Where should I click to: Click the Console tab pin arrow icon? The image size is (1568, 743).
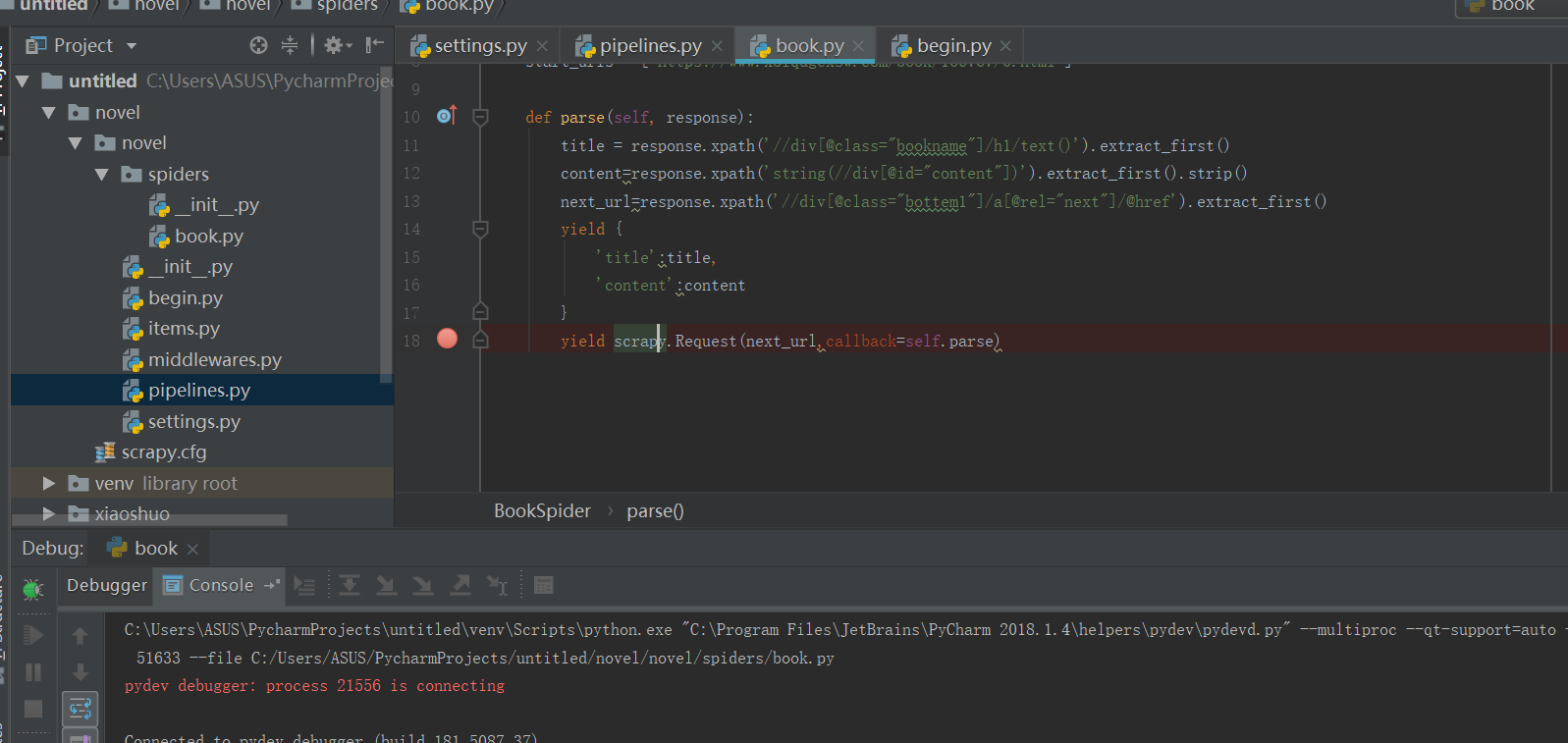point(272,585)
